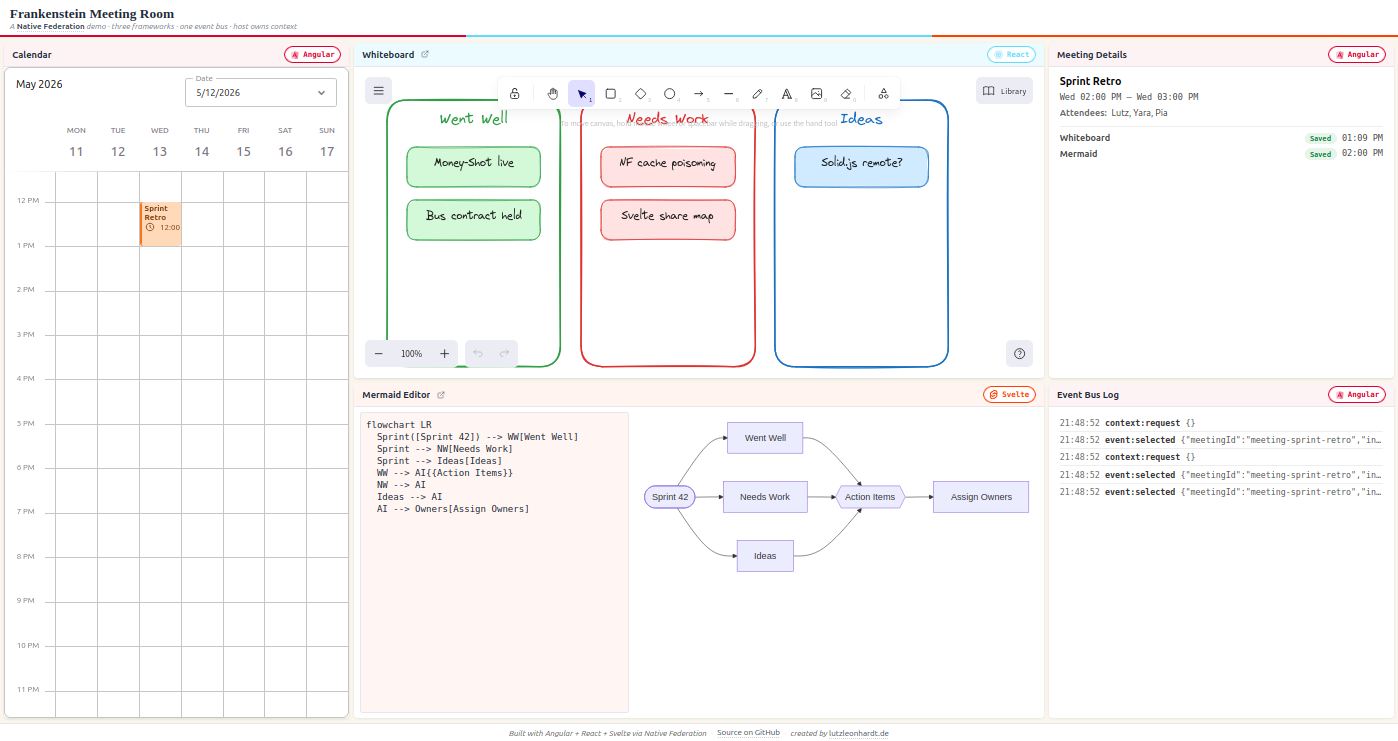Select the Text tool
This screenshot has width=1398, height=741.
pos(787,94)
